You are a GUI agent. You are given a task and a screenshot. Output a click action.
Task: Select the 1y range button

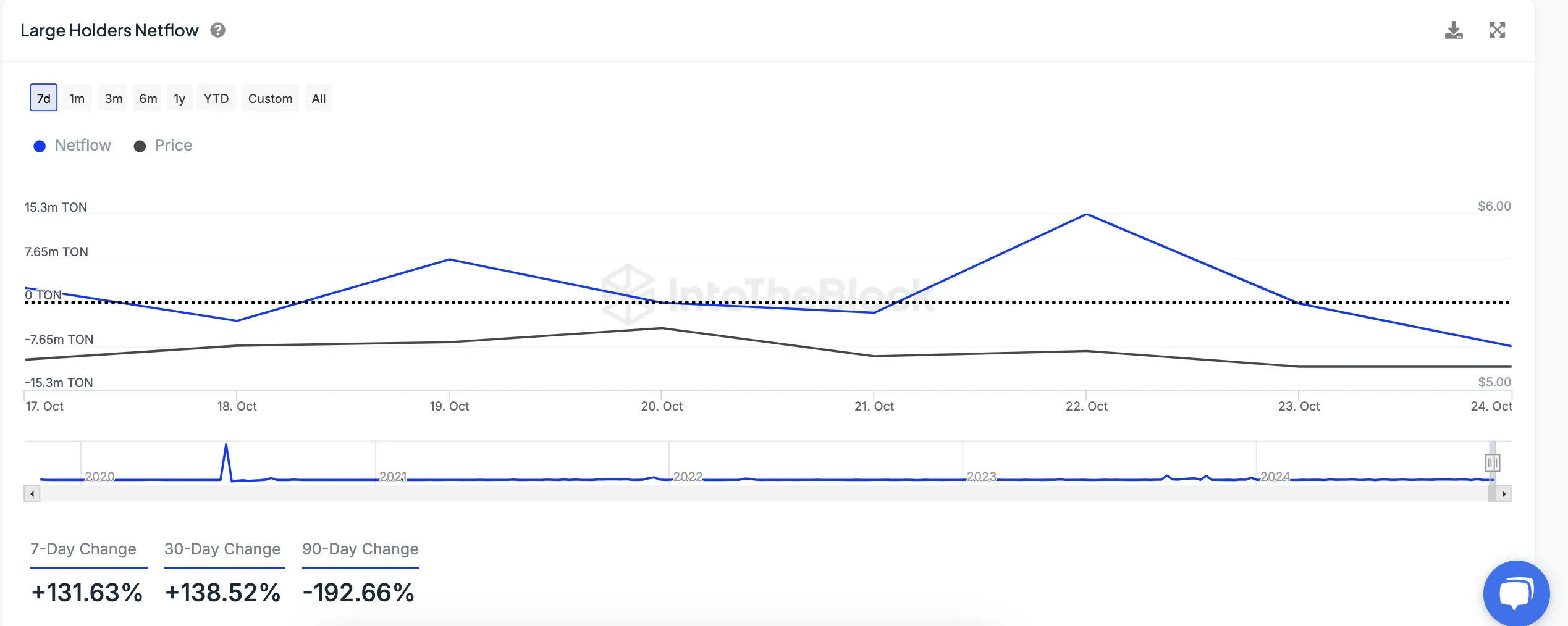pyautogui.click(x=179, y=98)
